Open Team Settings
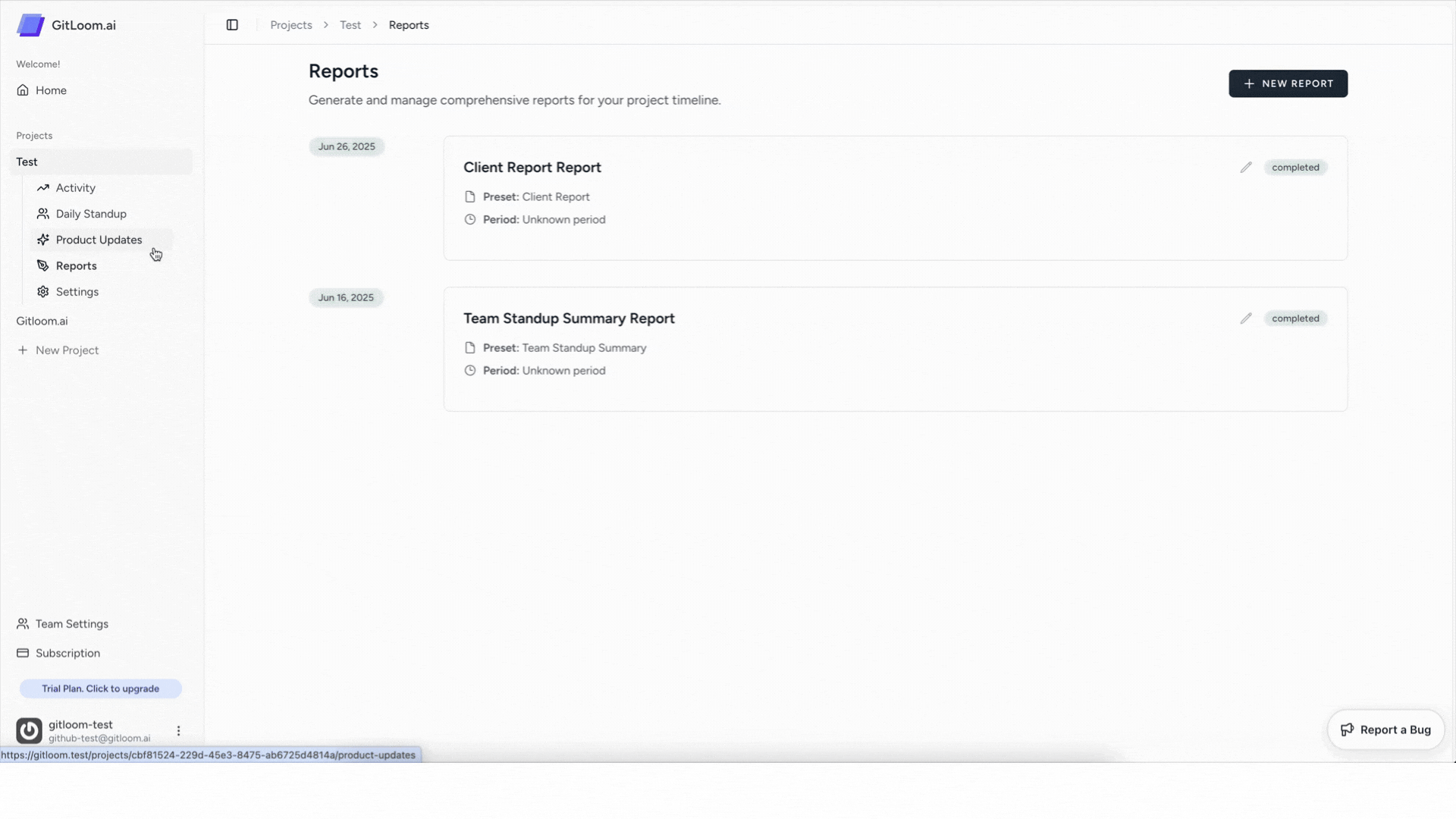Screen dimensions: 1456x819 point(71,623)
